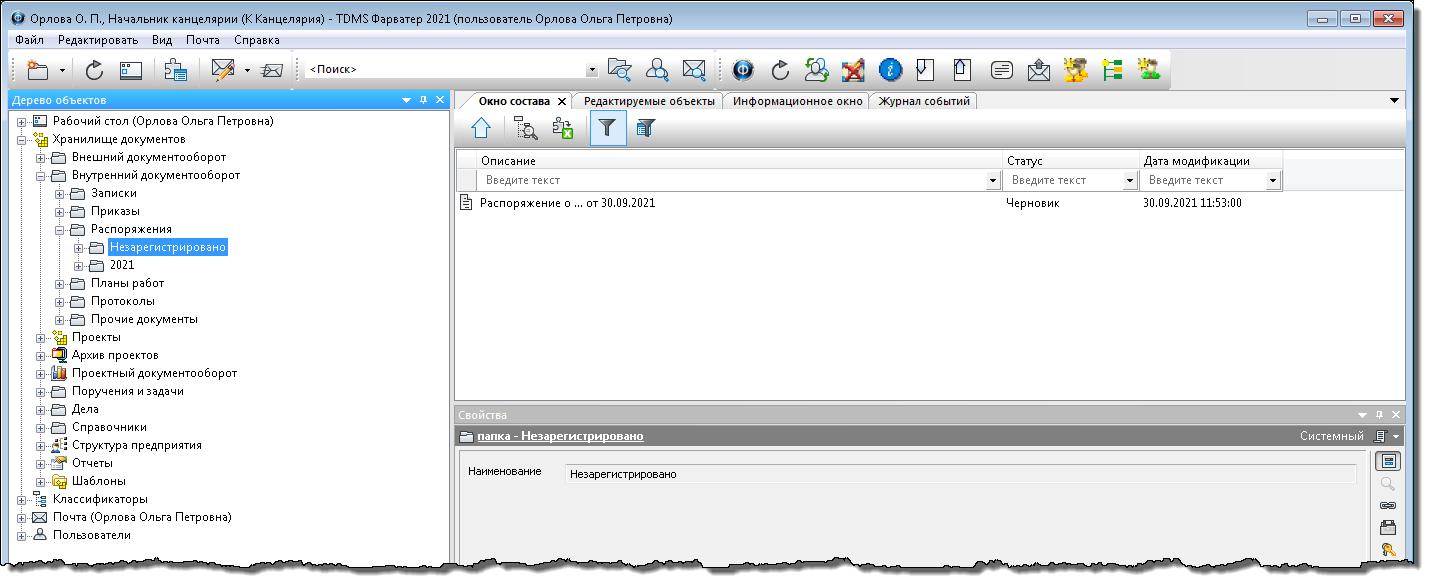1429x583 pixels.
Task: Click the blue information icon in toolbar
Action: pyautogui.click(x=890, y=70)
